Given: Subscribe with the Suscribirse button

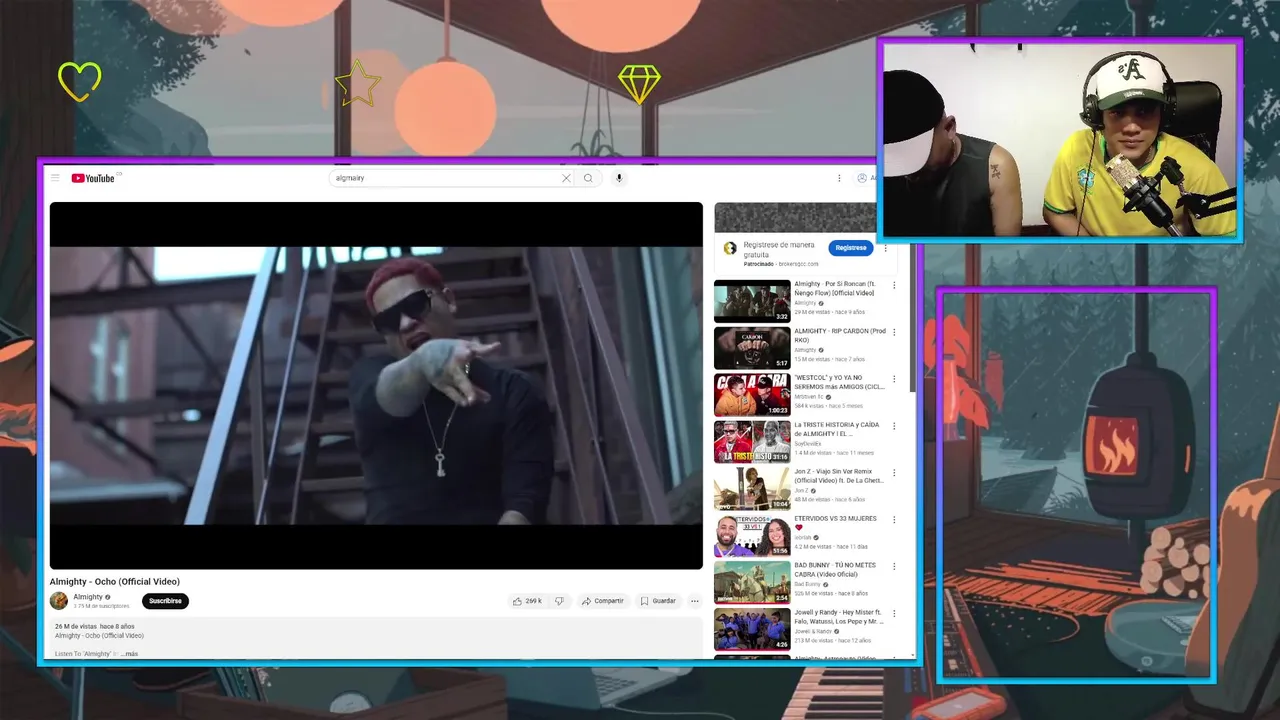Looking at the screenshot, I should coord(165,601).
